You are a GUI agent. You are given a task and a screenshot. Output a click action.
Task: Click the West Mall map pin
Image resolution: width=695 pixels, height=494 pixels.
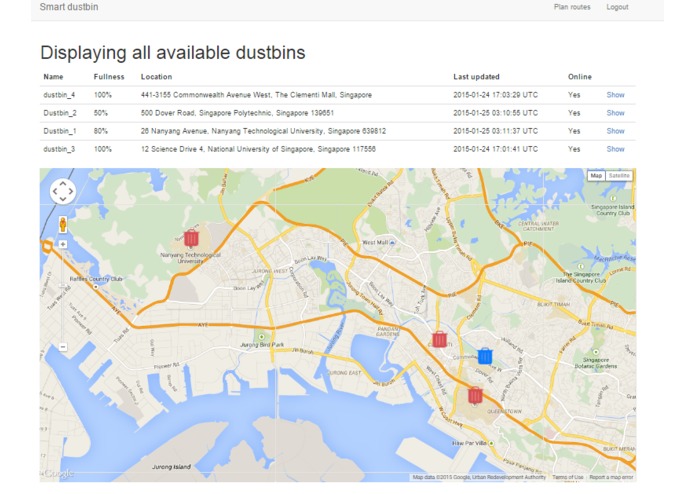[392, 242]
